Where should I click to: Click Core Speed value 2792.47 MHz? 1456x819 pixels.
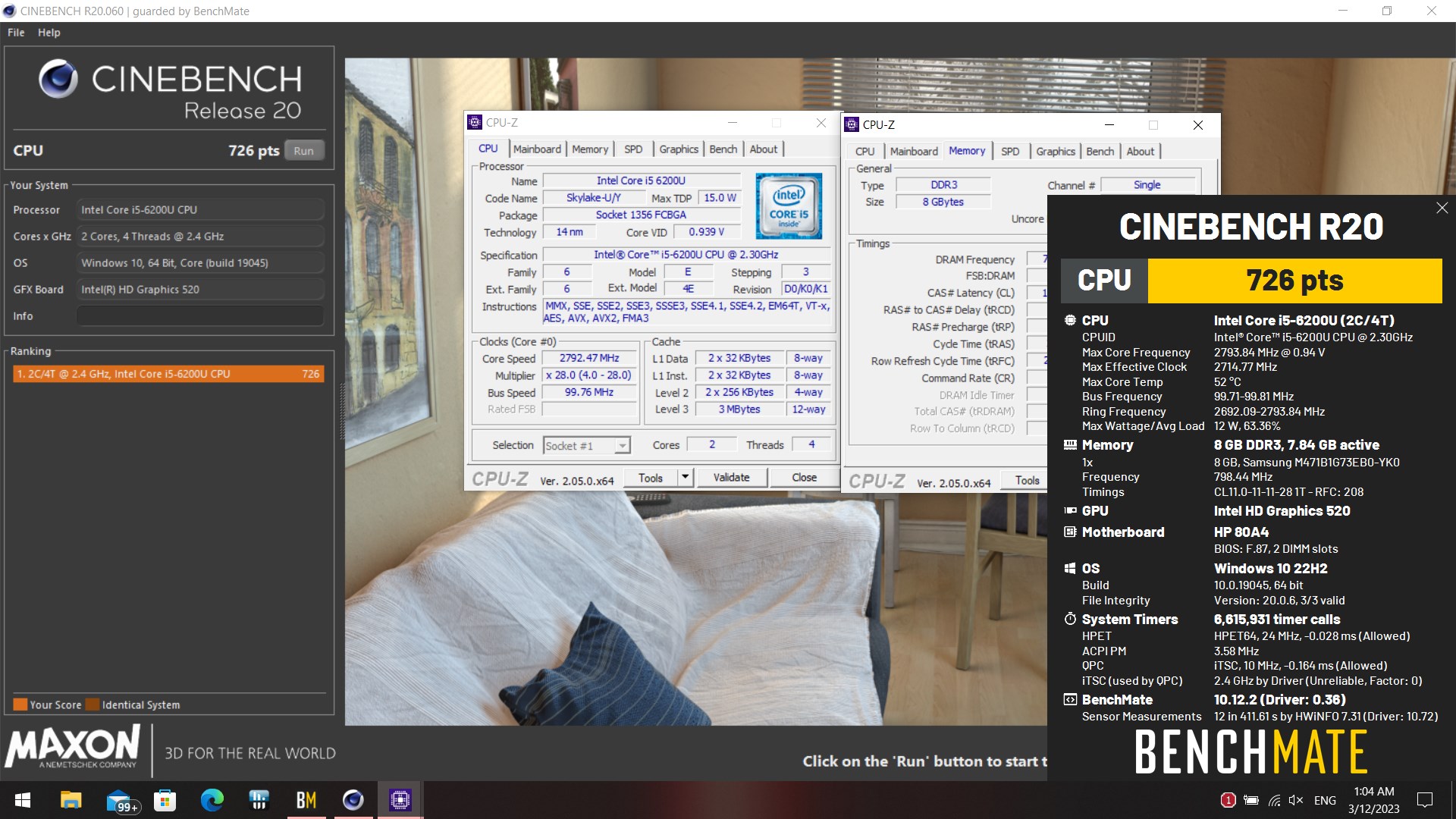(589, 358)
